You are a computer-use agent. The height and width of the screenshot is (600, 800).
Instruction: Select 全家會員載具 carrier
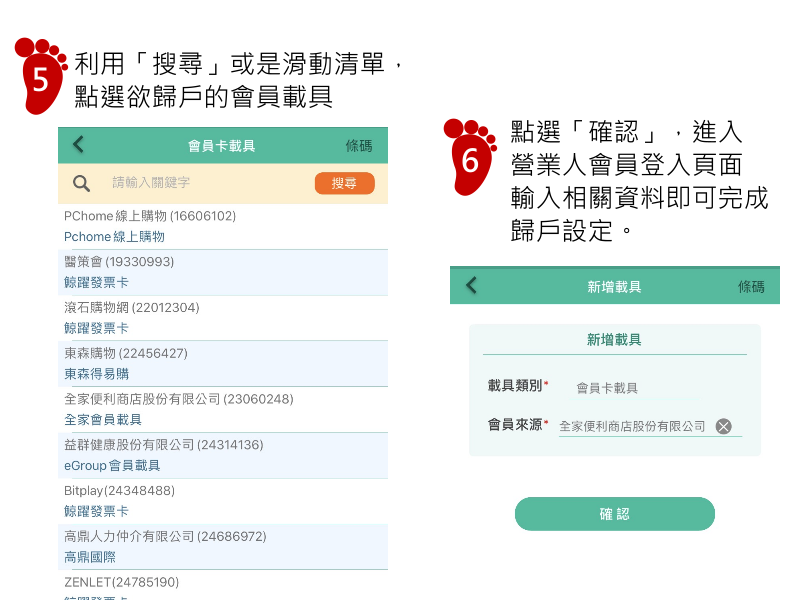(x=103, y=420)
